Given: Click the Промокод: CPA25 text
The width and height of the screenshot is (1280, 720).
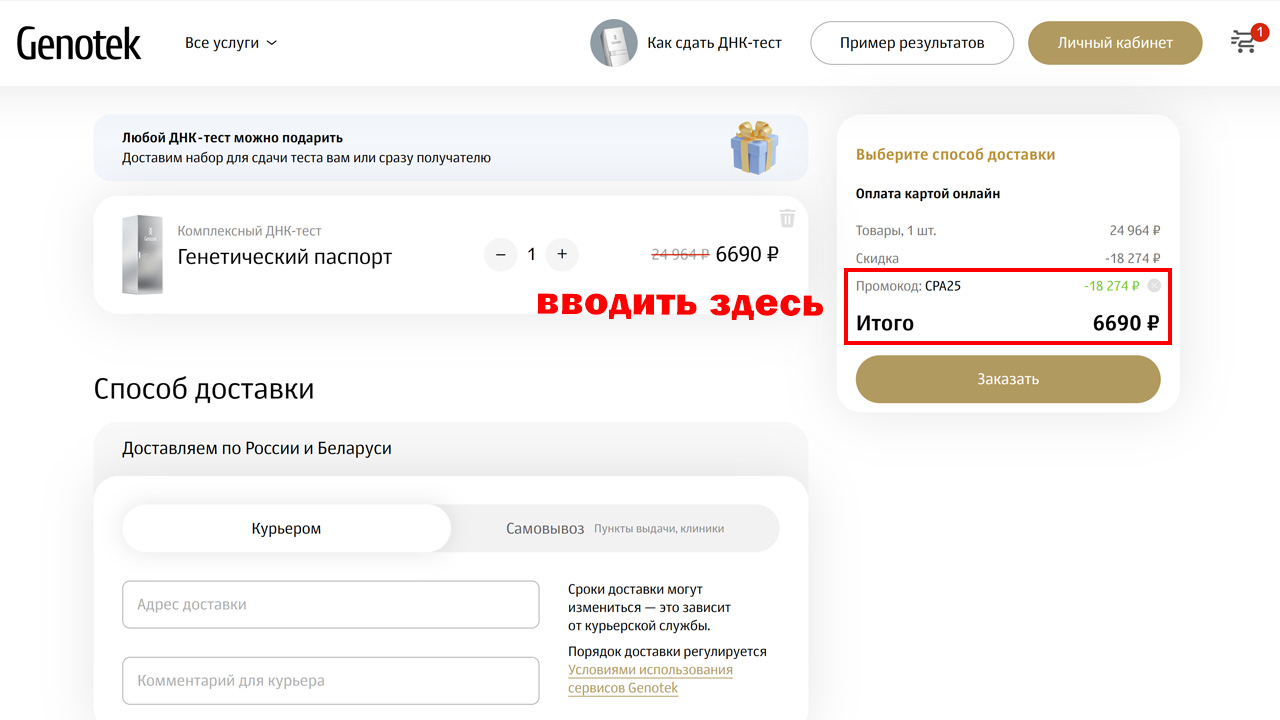Looking at the screenshot, I should (908, 286).
